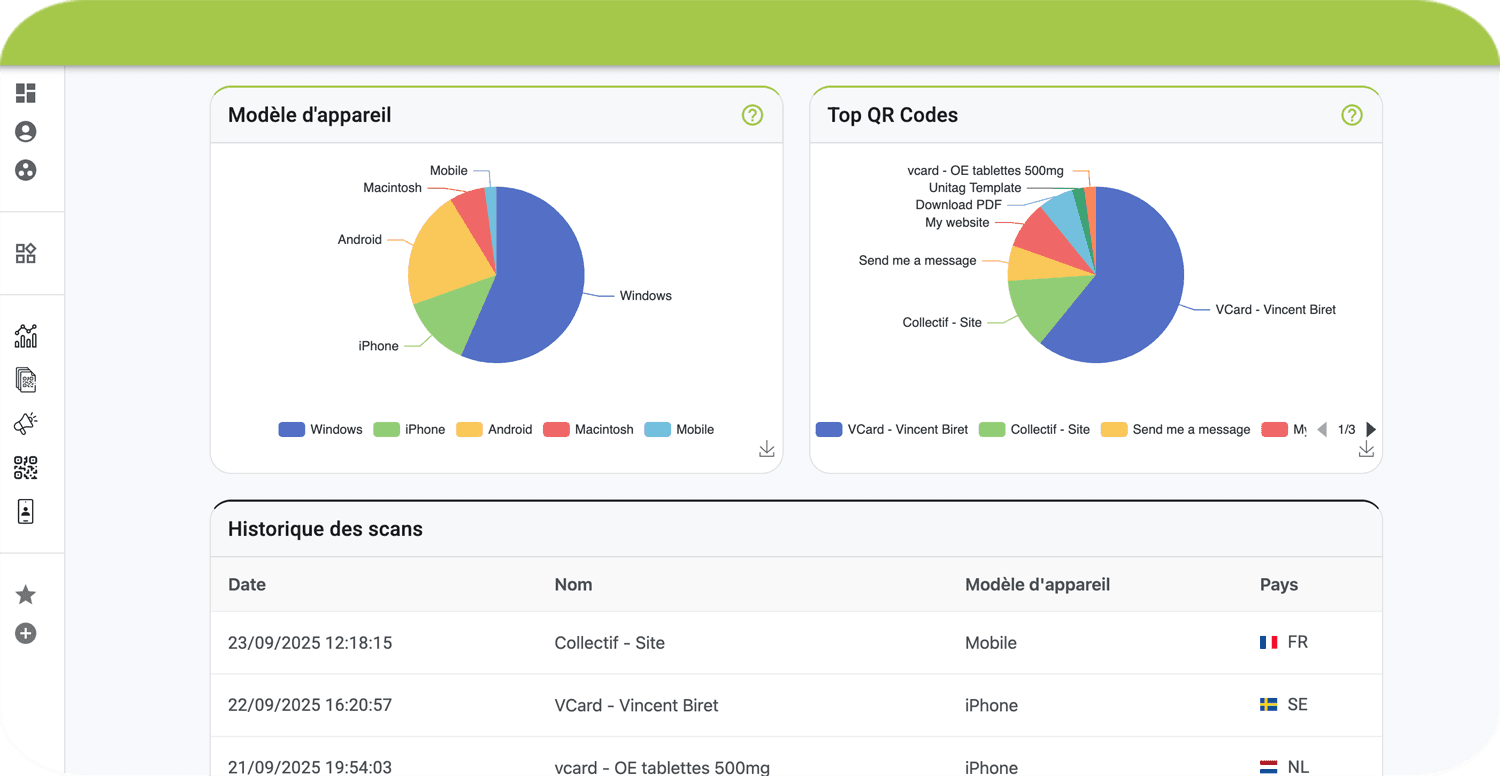Open the analytics chart icon in sidebar
1500x776 pixels.
(26, 336)
